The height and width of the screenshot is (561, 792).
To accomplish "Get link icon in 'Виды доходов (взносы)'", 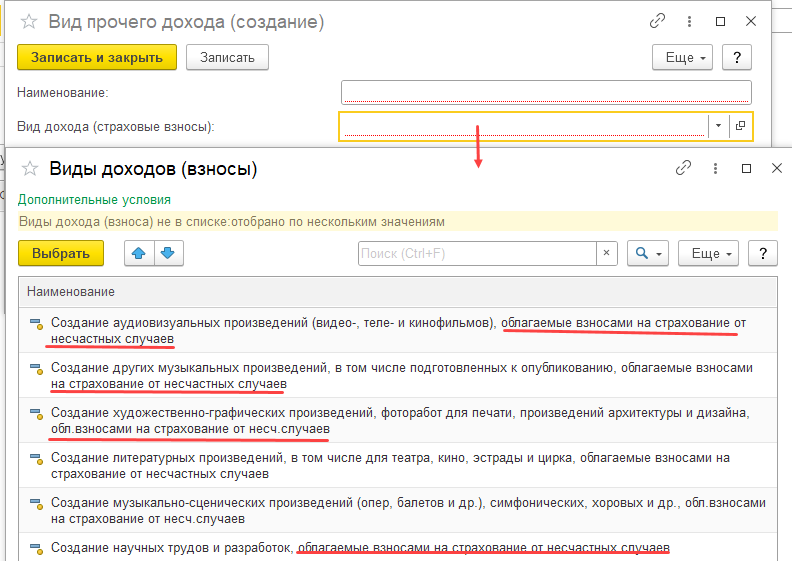I will tap(683, 168).
